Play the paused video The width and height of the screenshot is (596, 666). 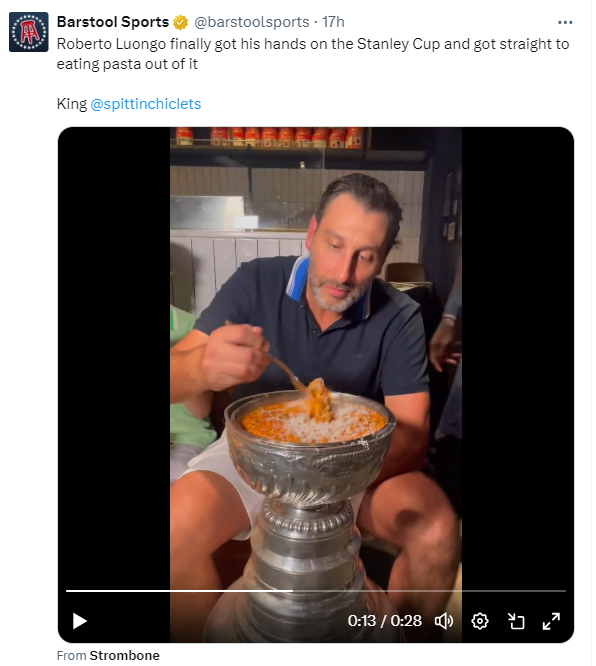click(79, 621)
